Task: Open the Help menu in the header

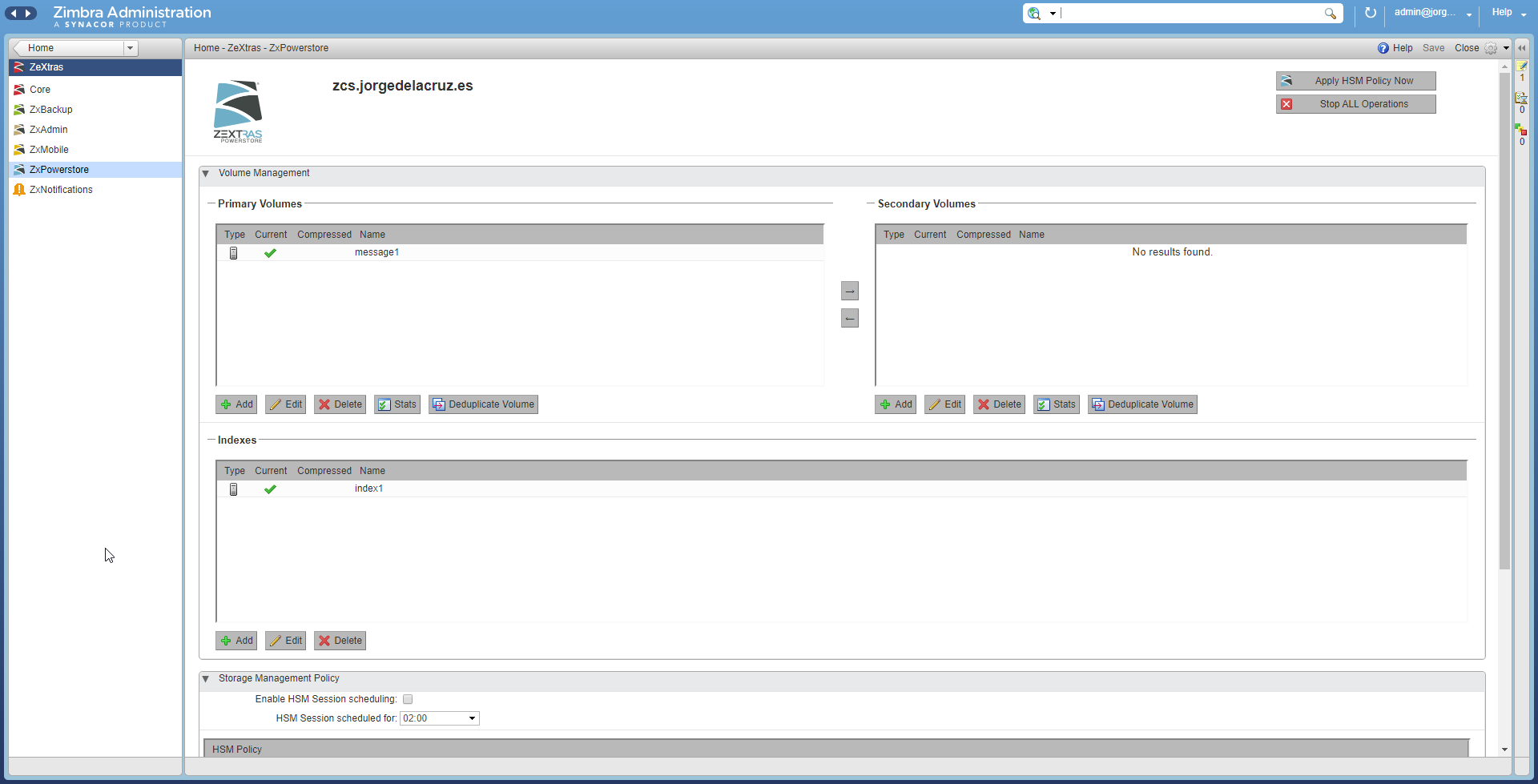Action: click(x=1509, y=13)
